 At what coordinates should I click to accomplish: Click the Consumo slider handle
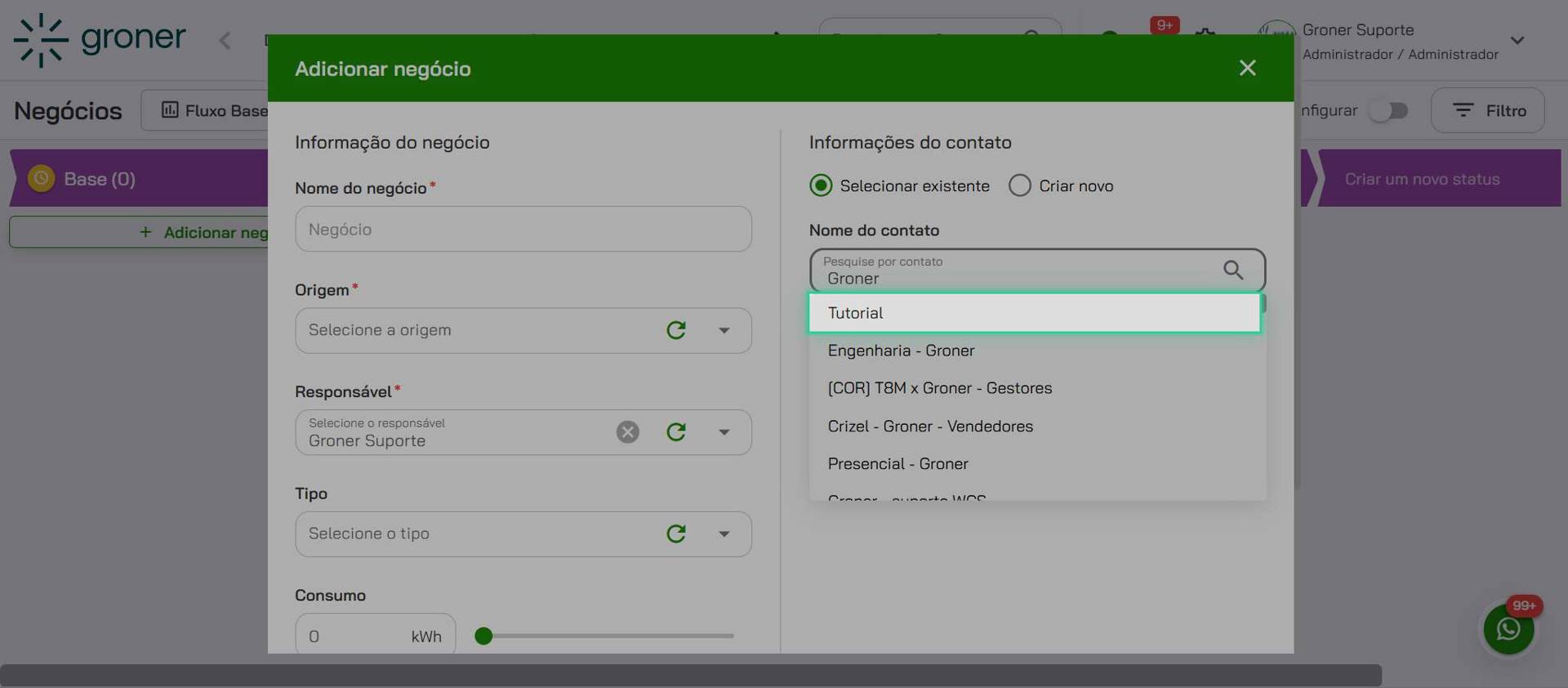click(483, 636)
